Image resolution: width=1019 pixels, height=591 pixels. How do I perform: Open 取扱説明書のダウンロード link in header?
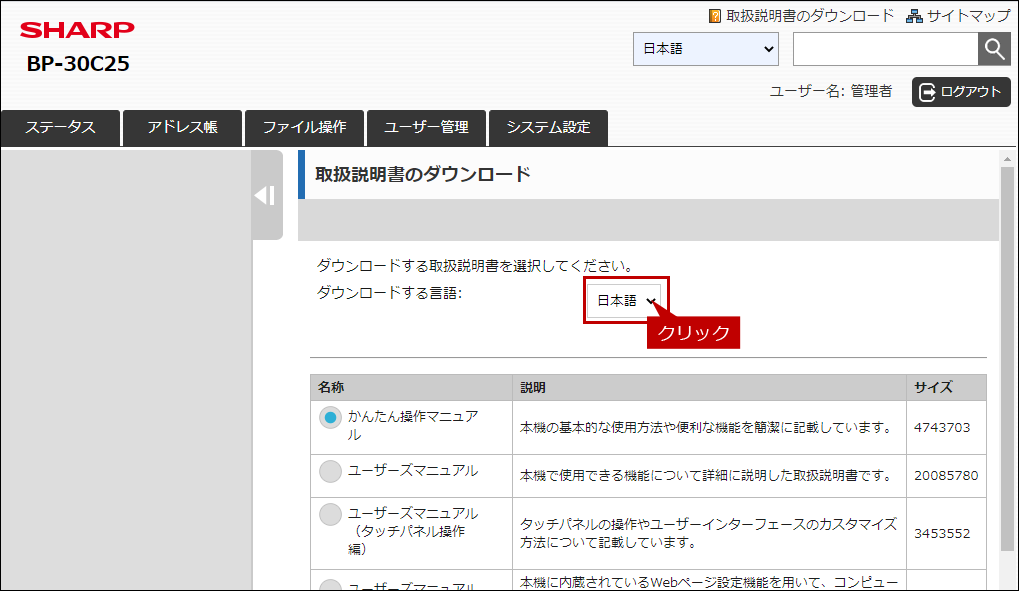(x=810, y=16)
